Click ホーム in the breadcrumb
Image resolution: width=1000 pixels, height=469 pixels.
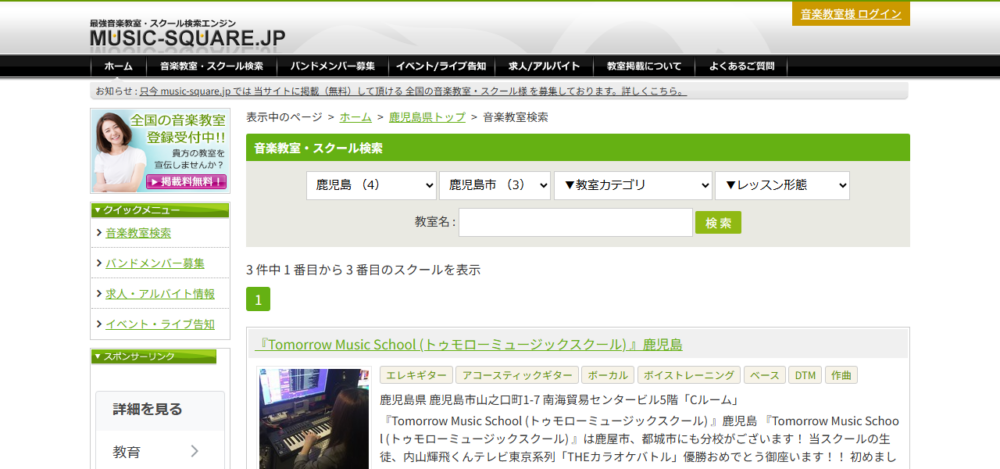(355, 117)
